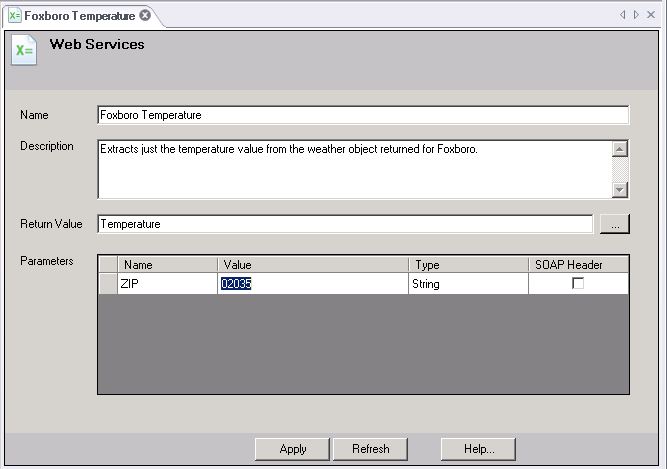The height and width of the screenshot is (469, 667).
Task: Enable the SOAP Header checkbox for ZIP
Action: click(578, 284)
